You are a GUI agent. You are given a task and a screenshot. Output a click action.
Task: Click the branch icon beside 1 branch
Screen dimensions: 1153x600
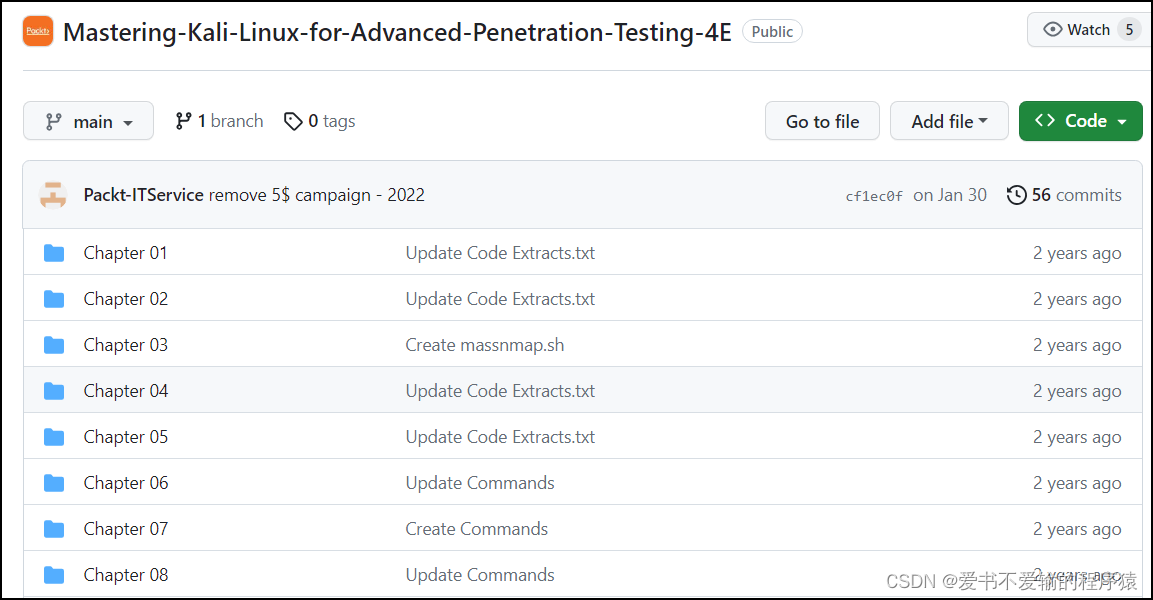coord(183,121)
